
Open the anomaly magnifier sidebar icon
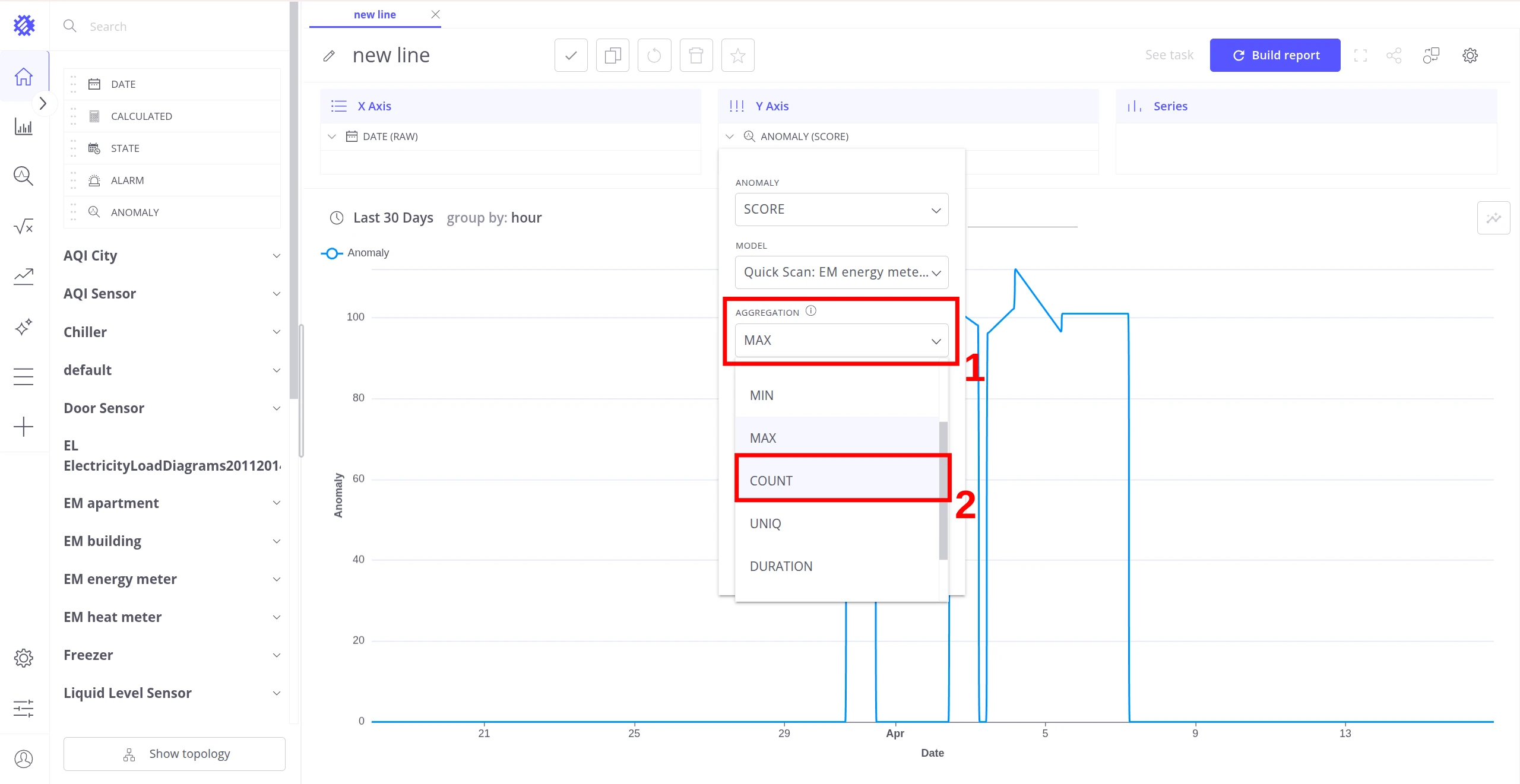[x=24, y=176]
